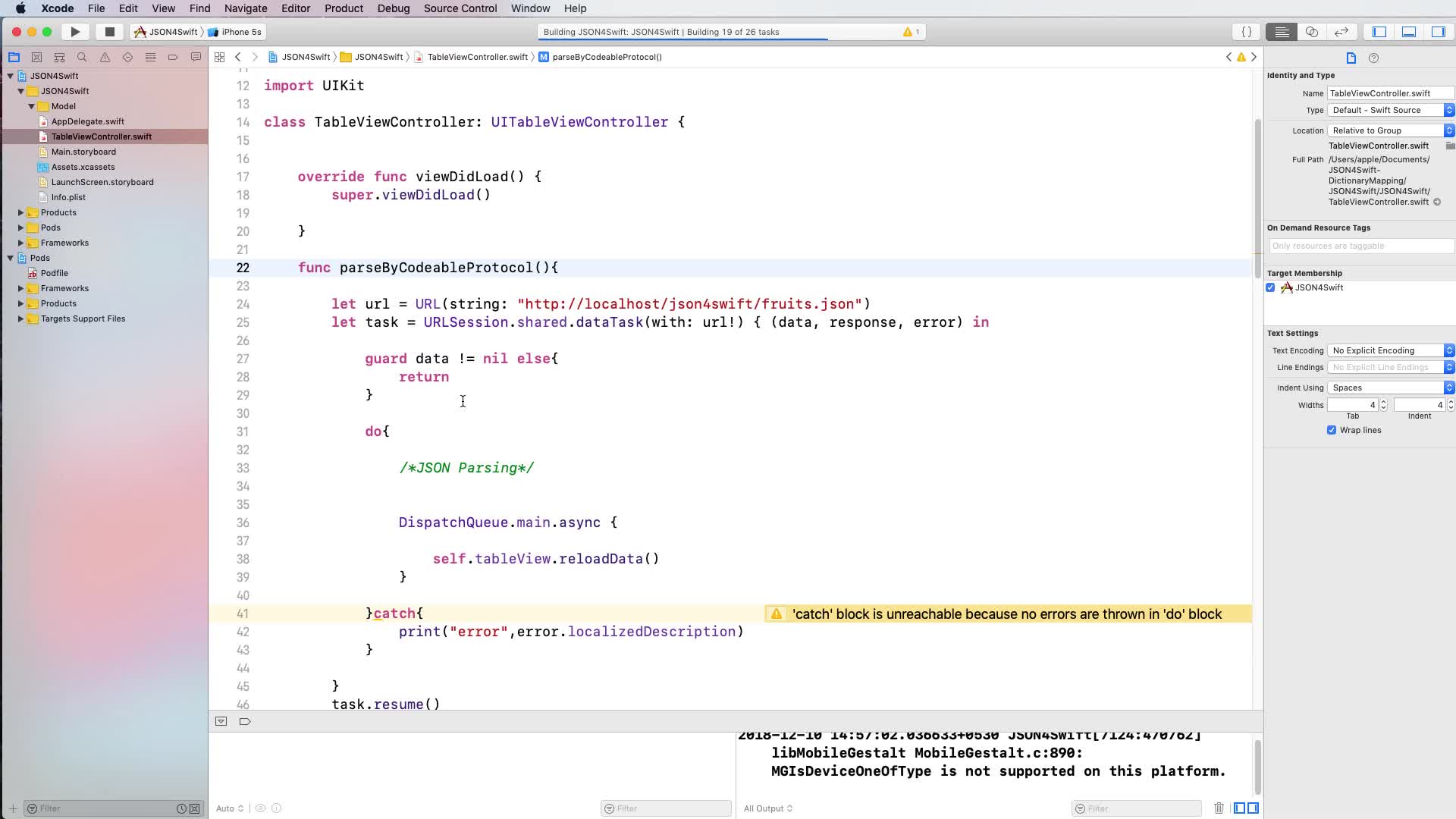
Task: Click the console Filter field
Action: tap(1136, 808)
